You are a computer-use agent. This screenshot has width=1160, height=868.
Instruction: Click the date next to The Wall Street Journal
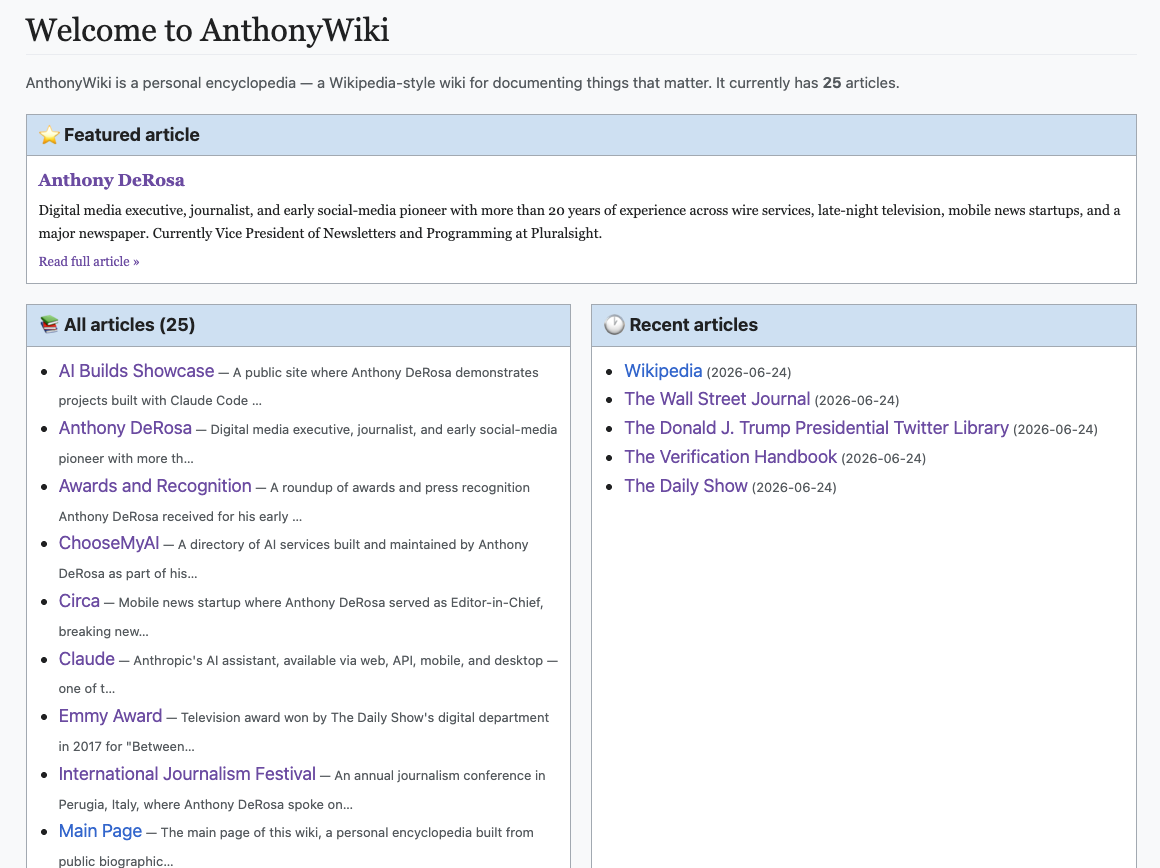click(857, 401)
